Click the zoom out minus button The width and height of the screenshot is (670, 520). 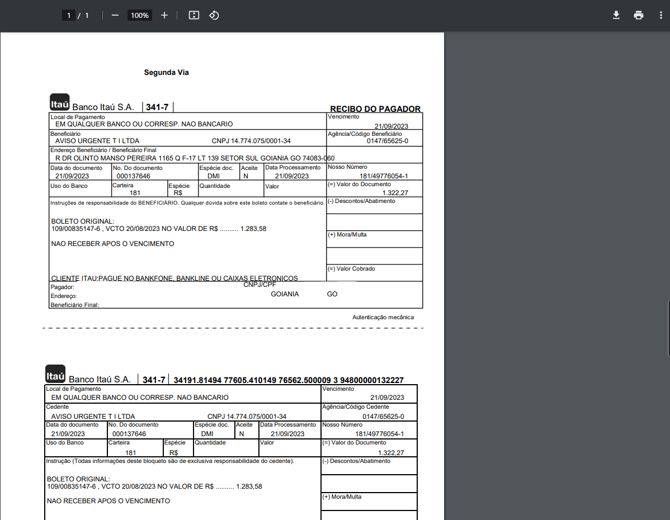point(115,15)
